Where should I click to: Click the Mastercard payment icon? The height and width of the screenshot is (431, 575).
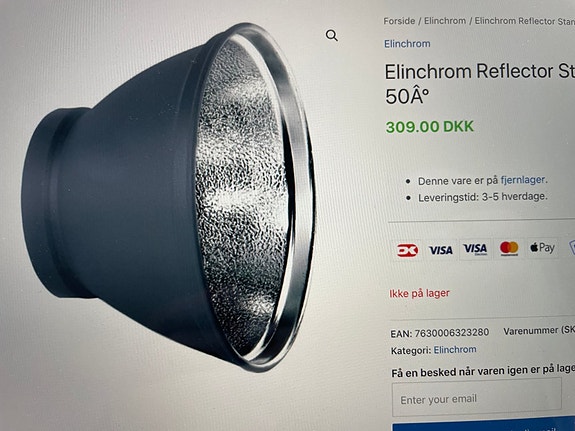[x=509, y=249]
